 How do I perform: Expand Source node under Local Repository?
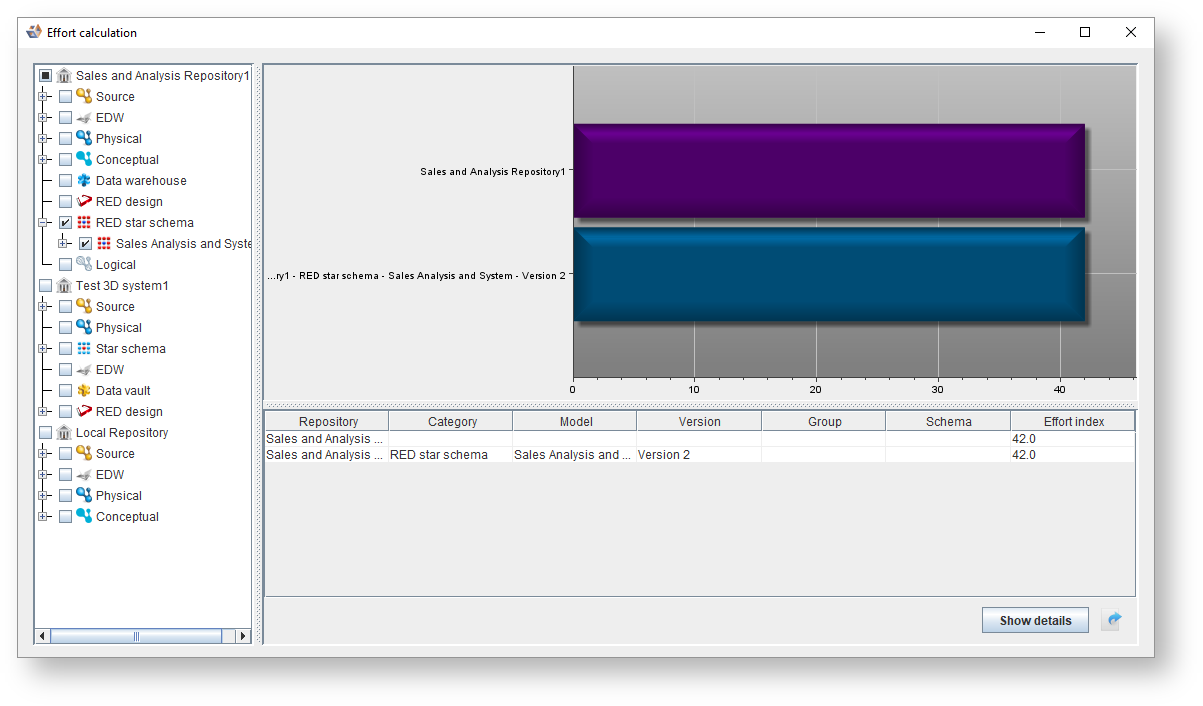click(43, 454)
